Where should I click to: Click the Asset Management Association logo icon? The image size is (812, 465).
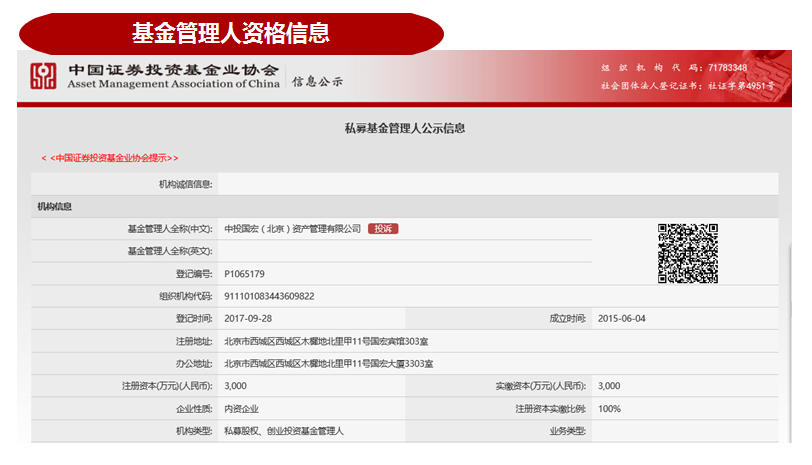click(x=43, y=76)
